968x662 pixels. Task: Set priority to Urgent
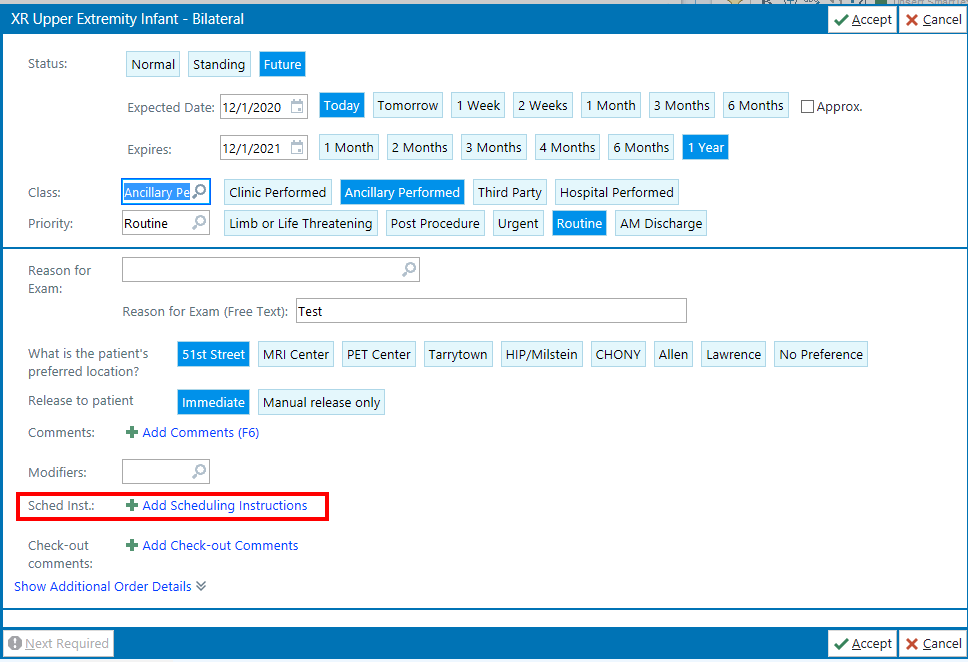[x=518, y=223]
